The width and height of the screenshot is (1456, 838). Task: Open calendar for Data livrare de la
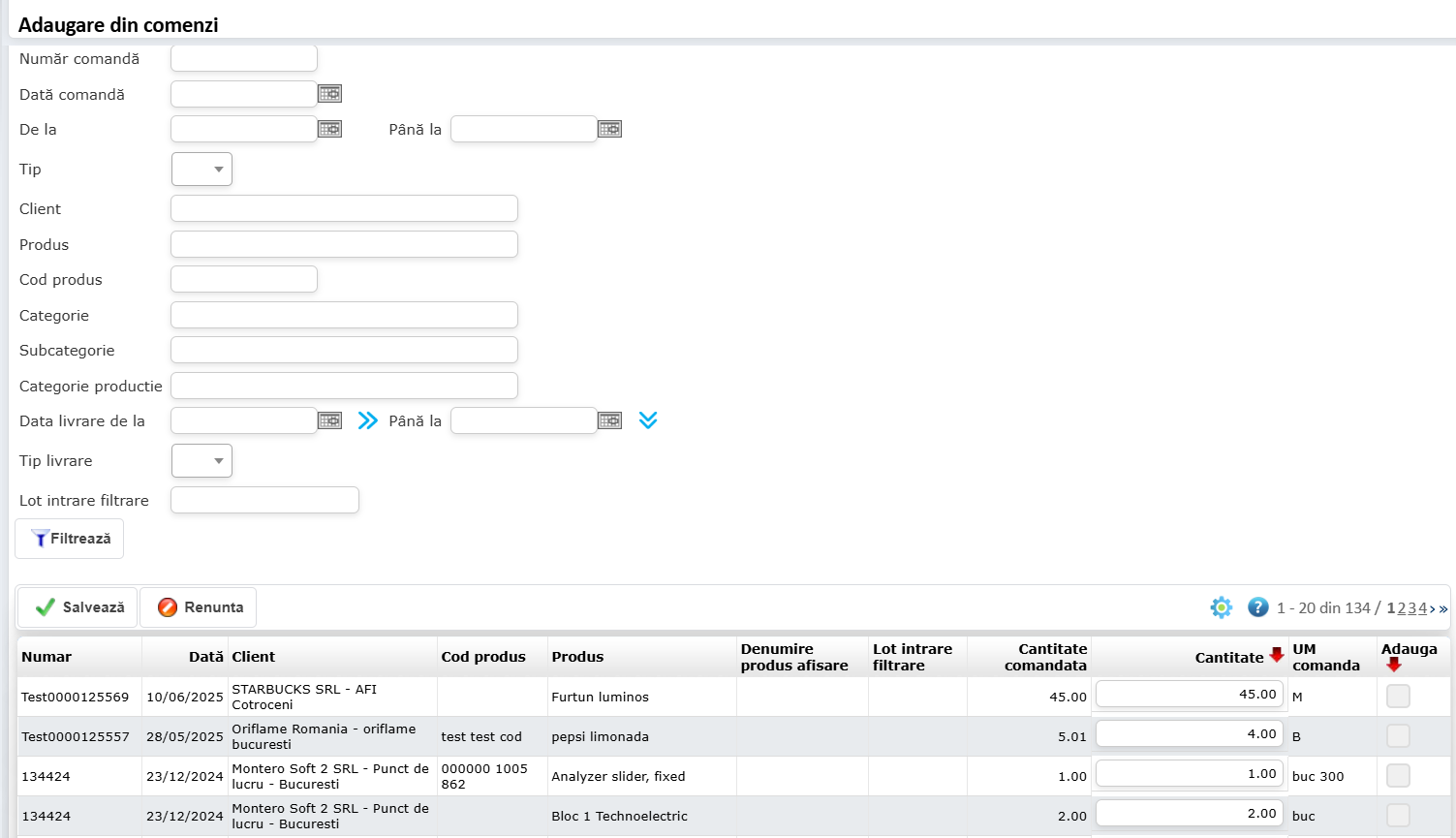[x=329, y=420]
